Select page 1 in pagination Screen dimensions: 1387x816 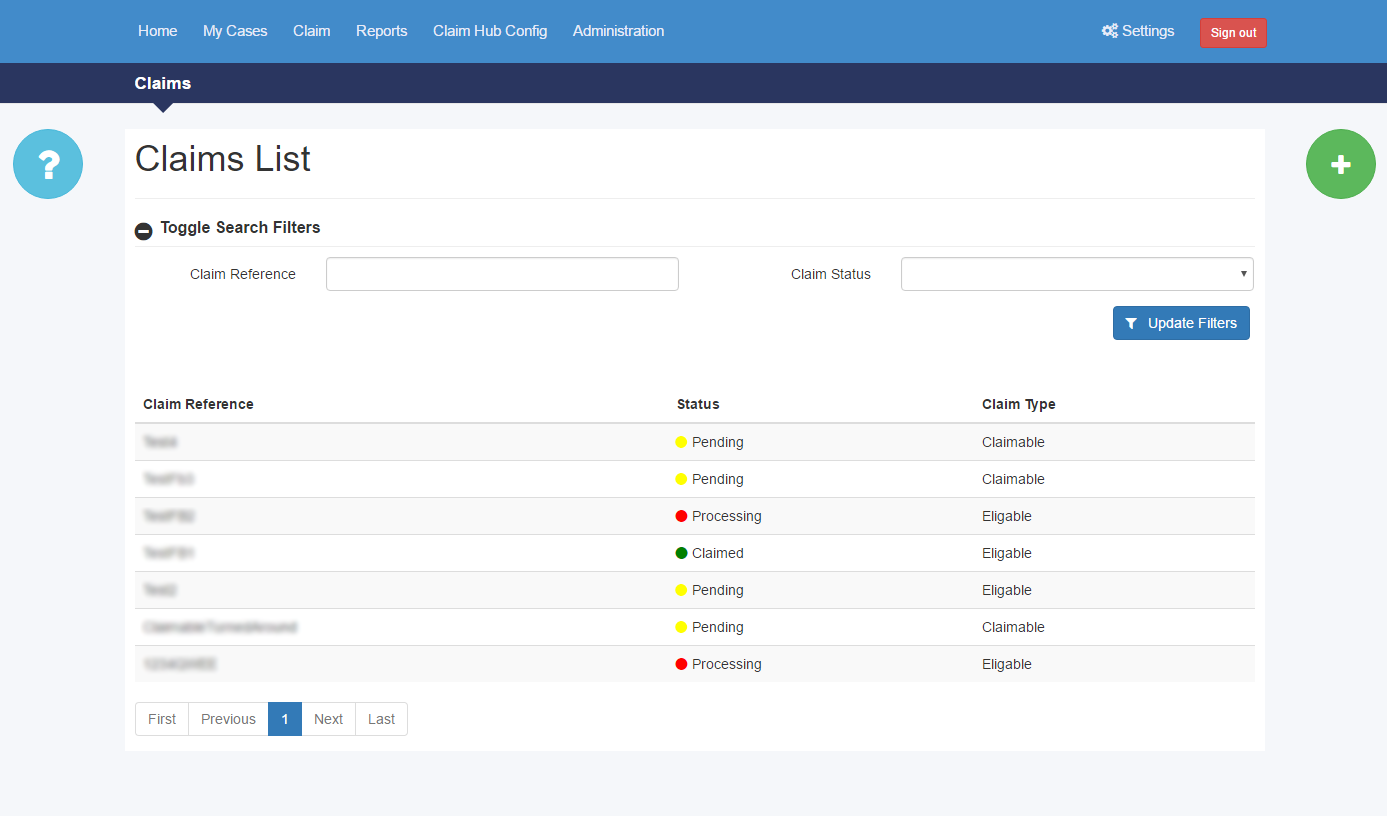[285, 719]
